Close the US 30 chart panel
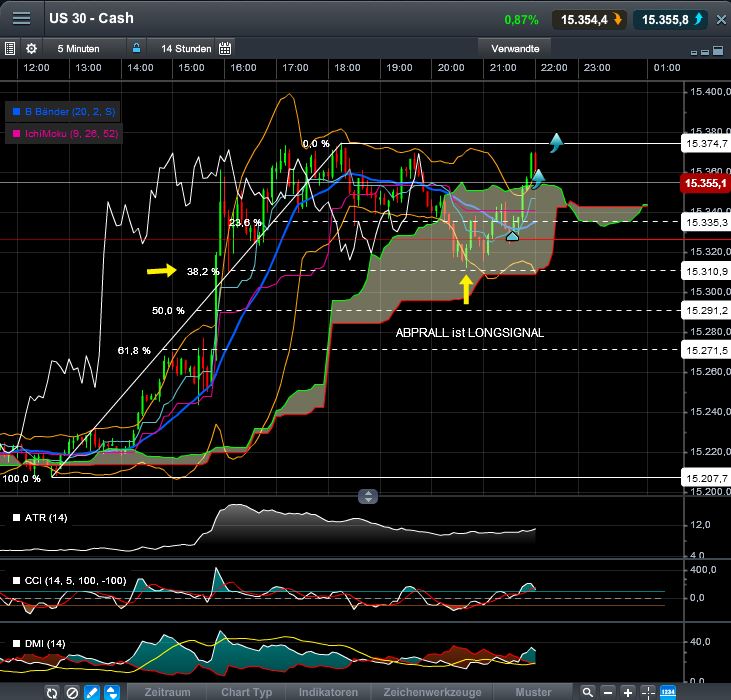Image resolution: width=731 pixels, height=700 pixels. tap(721, 20)
